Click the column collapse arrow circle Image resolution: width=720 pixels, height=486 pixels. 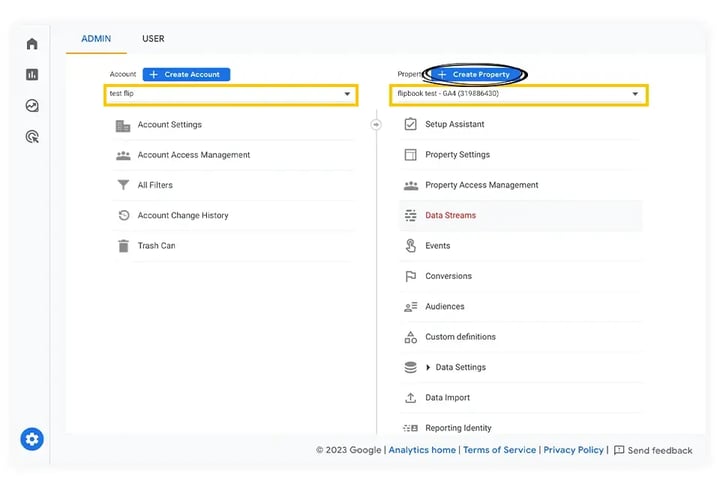click(376, 124)
